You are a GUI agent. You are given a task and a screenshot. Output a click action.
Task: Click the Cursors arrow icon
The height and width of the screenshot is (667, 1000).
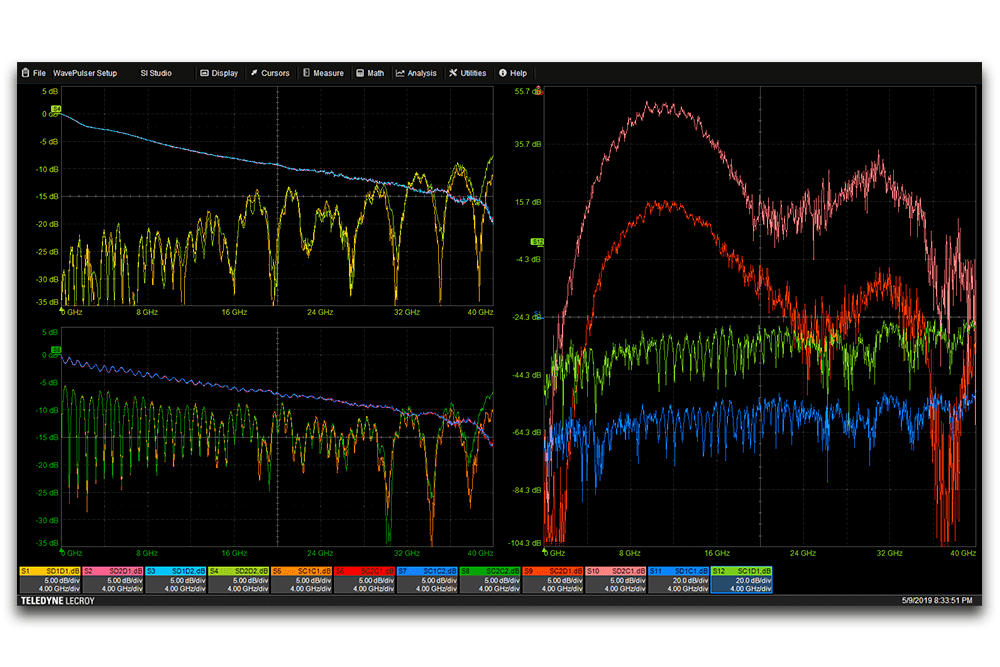tap(254, 73)
